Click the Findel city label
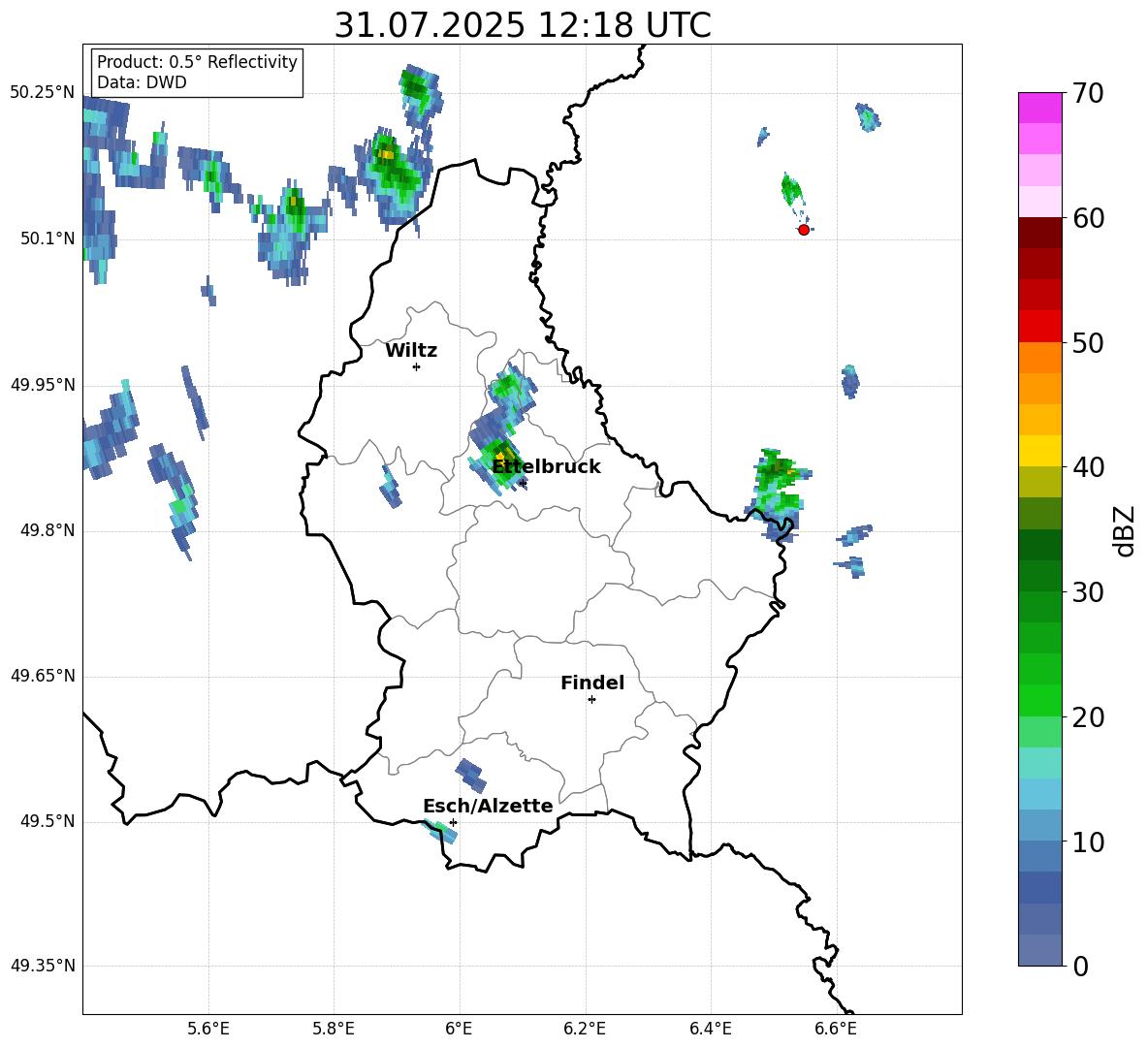 (x=592, y=683)
